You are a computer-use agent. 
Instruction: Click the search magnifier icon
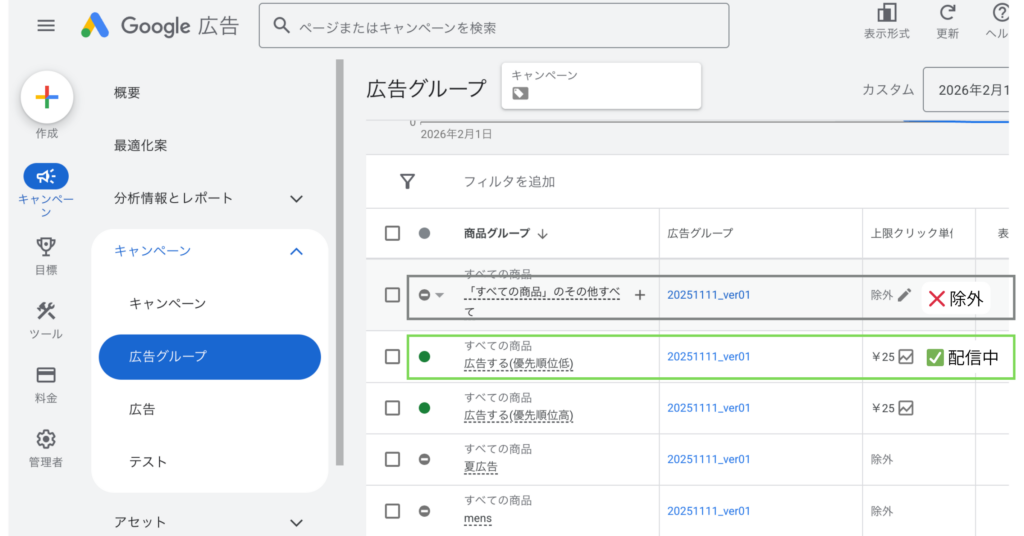tap(281, 26)
